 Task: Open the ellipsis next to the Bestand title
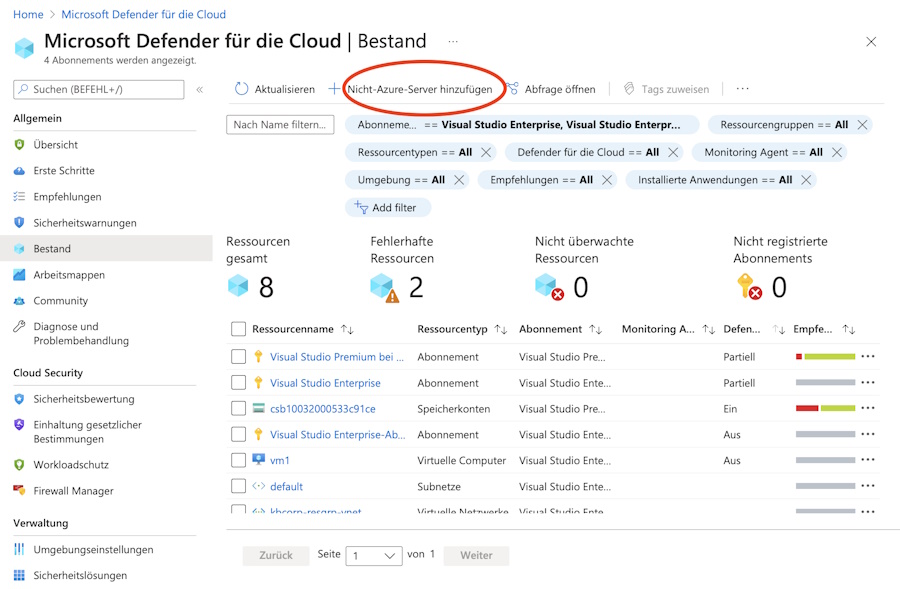pos(453,41)
